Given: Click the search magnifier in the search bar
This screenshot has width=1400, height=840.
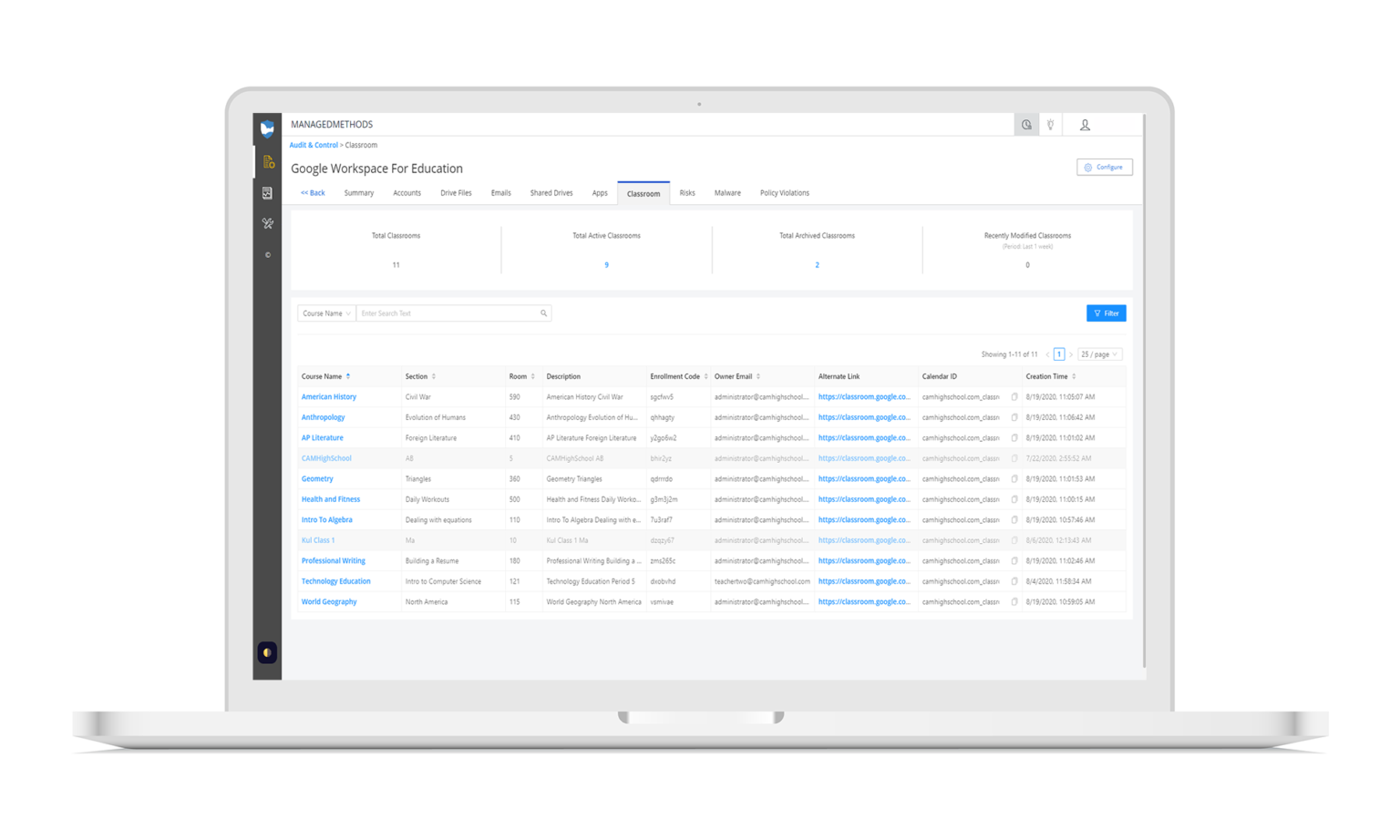Looking at the screenshot, I should [x=544, y=312].
